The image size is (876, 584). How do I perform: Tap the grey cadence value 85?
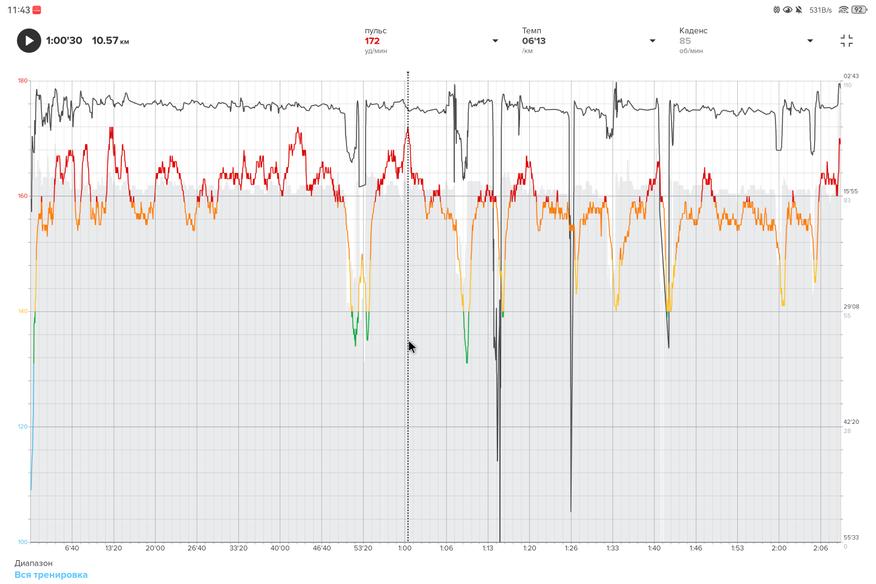pyautogui.click(x=685, y=41)
